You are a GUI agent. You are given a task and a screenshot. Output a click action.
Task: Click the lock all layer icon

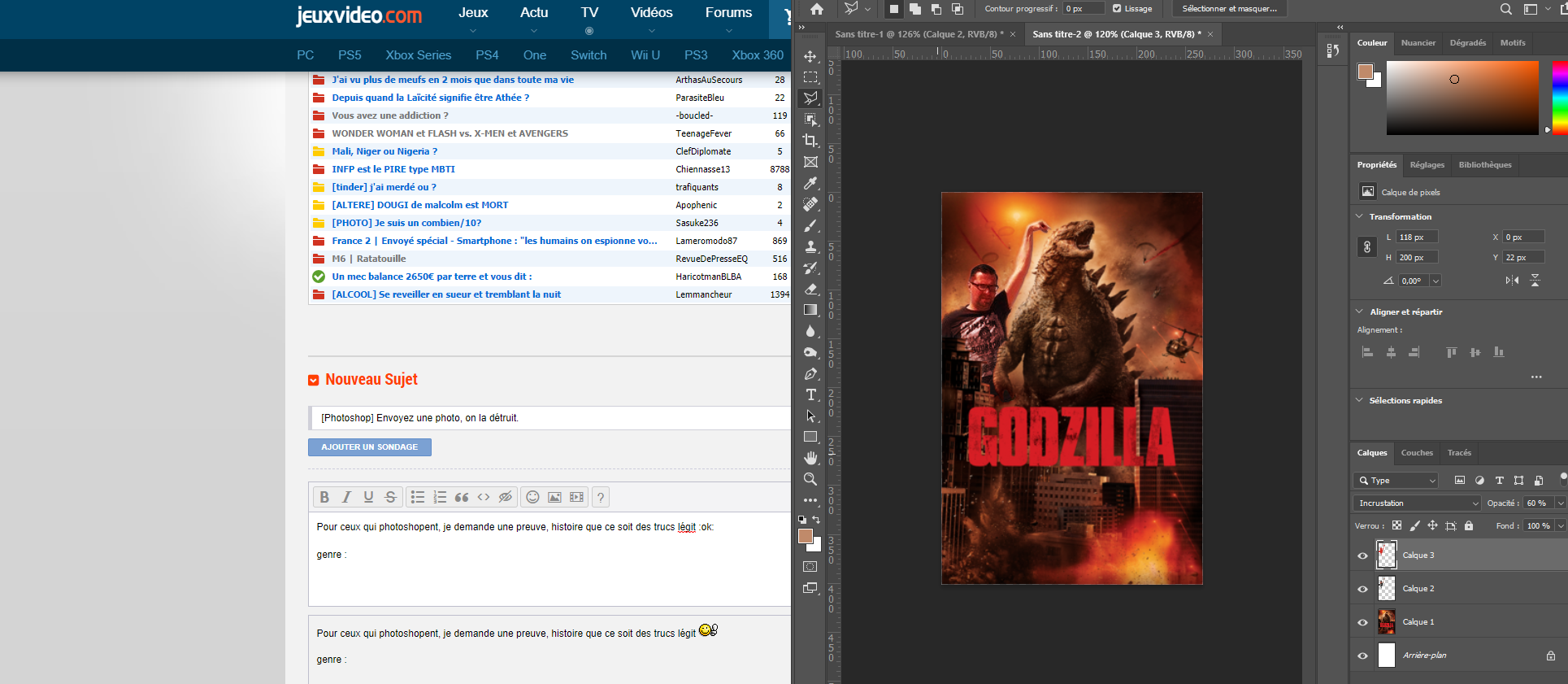point(1469,526)
